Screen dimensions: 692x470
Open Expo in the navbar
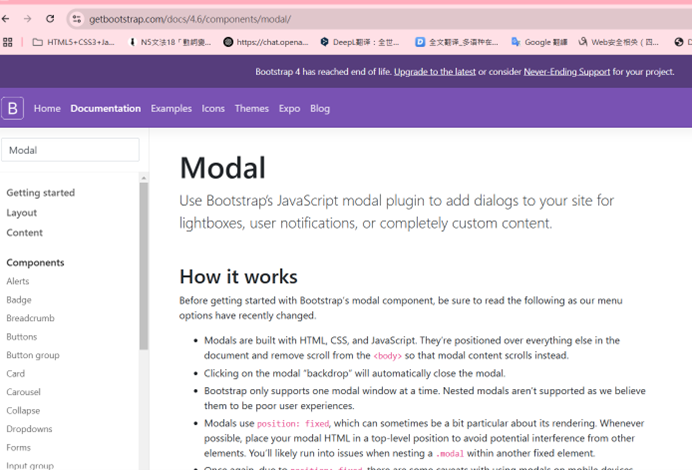tap(290, 109)
